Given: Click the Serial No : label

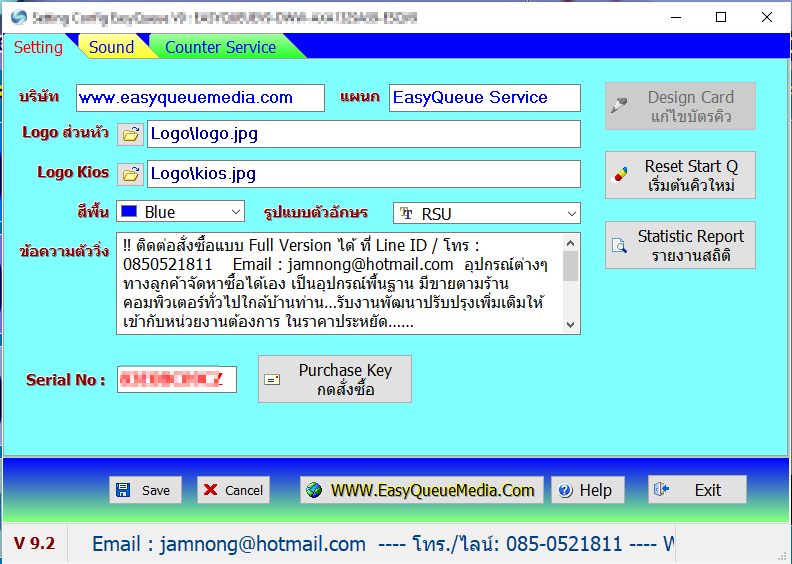Looking at the screenshot, I should (x=66, y=380).
